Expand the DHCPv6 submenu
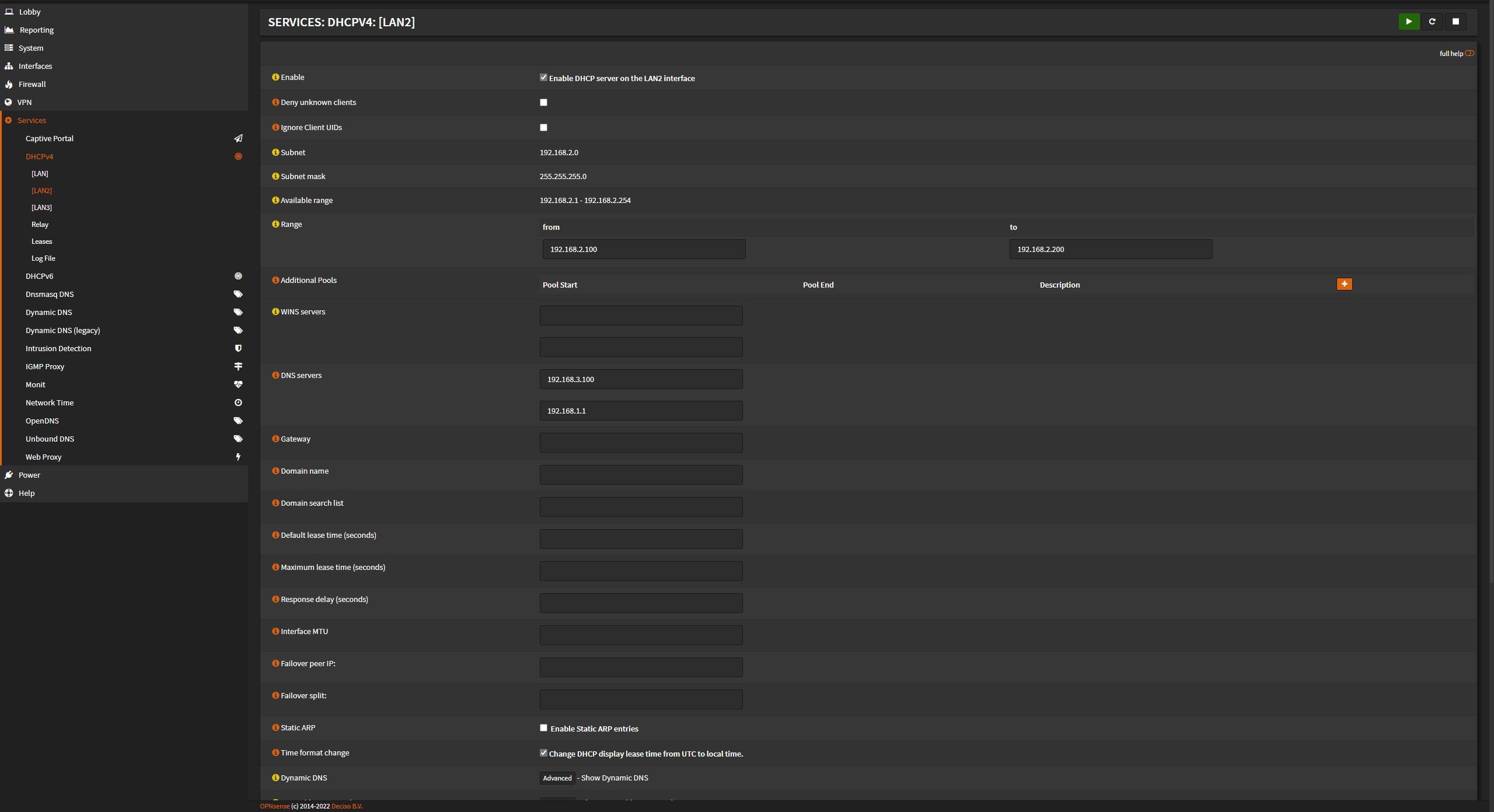The height and width of the screenshot is (812, 1494). [39, 276]
